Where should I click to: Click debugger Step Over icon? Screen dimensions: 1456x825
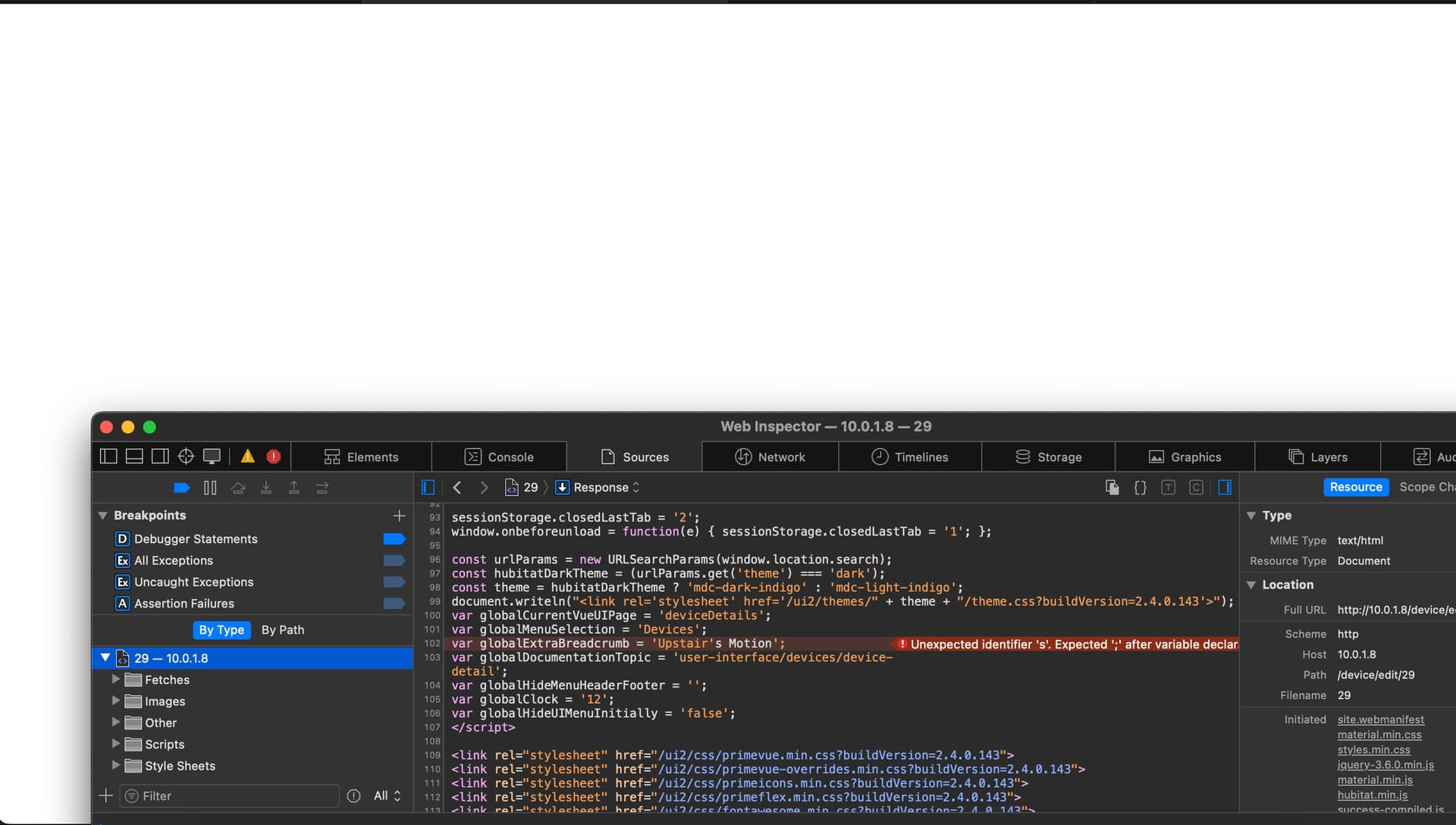coord(238,488)
